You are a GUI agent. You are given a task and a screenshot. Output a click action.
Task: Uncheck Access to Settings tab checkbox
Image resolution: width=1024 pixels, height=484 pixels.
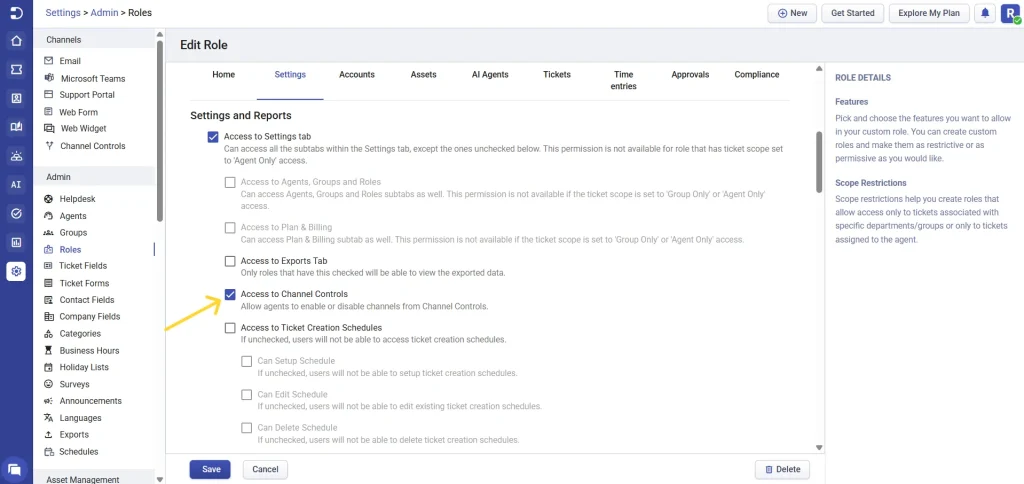pyautogui.click(x=212, y=137)
